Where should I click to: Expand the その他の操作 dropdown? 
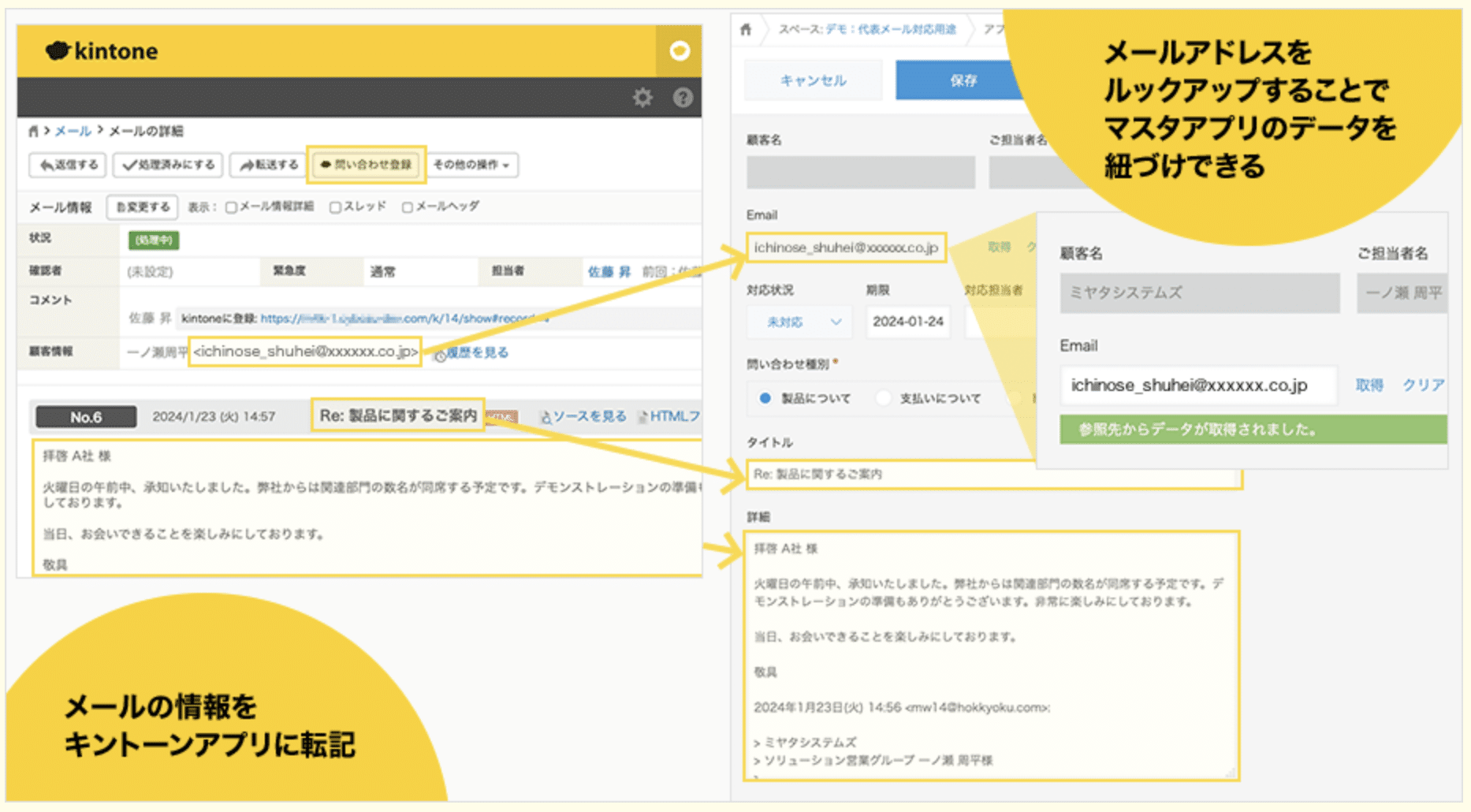(x=471, y=165)
